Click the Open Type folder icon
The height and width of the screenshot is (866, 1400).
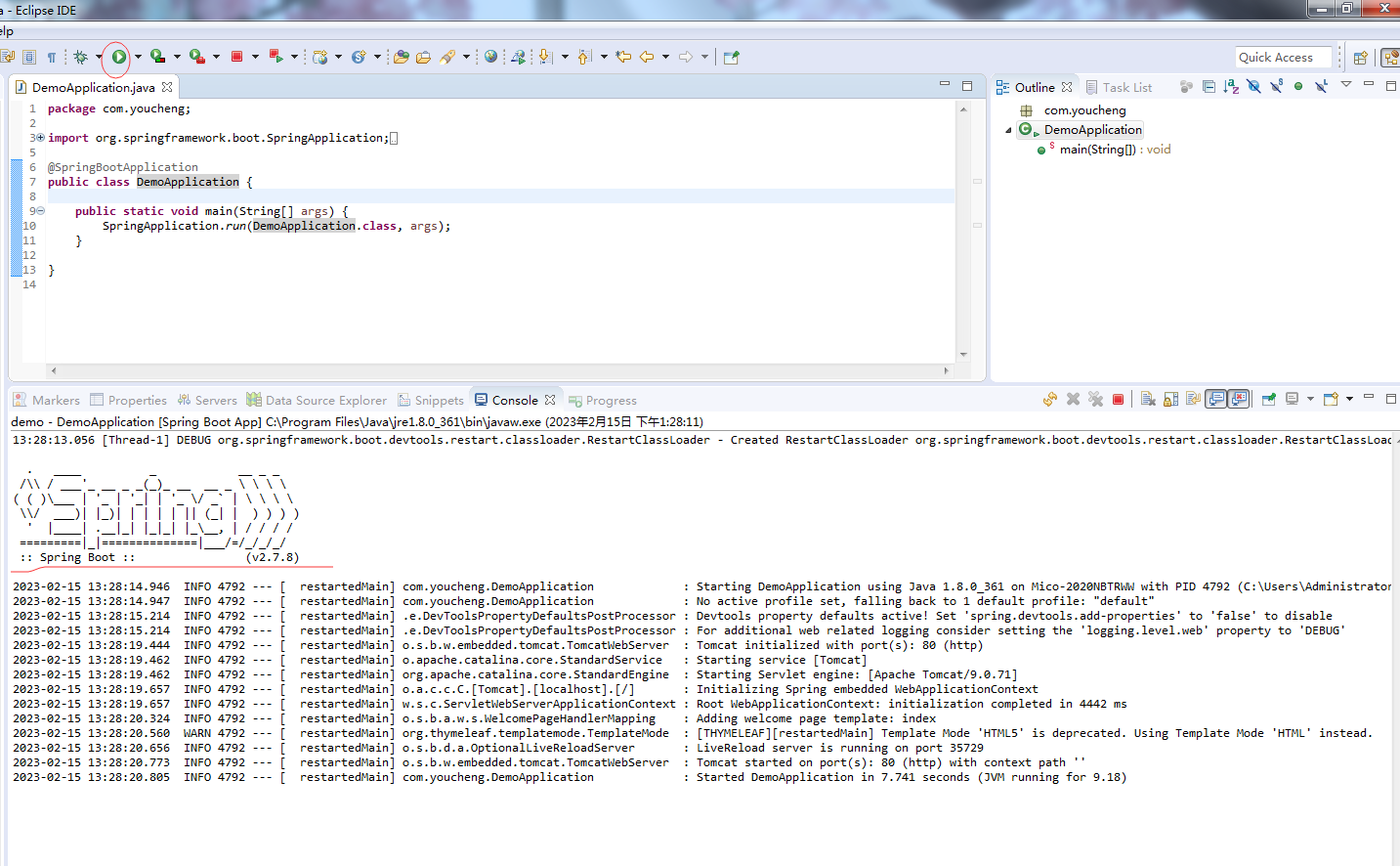401,57
